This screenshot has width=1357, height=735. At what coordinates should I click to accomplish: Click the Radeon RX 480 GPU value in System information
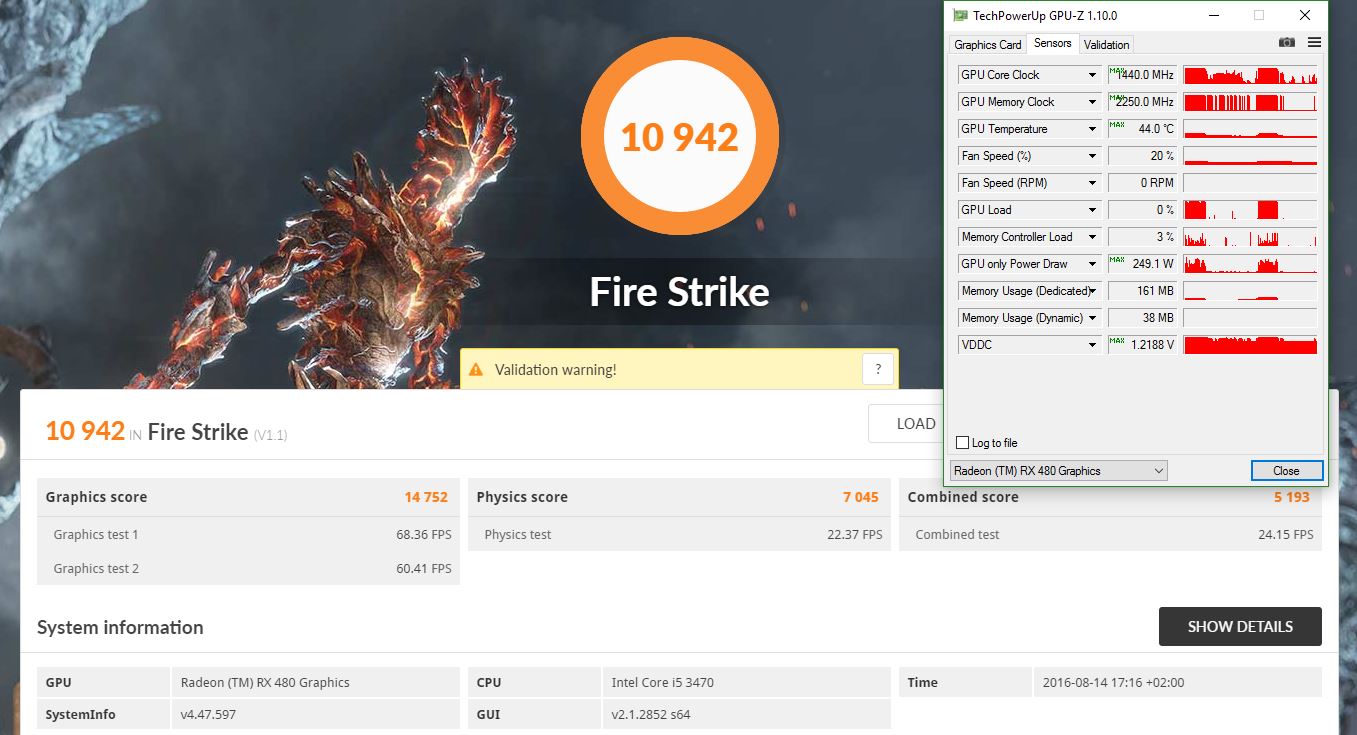[x=265, y=683]
